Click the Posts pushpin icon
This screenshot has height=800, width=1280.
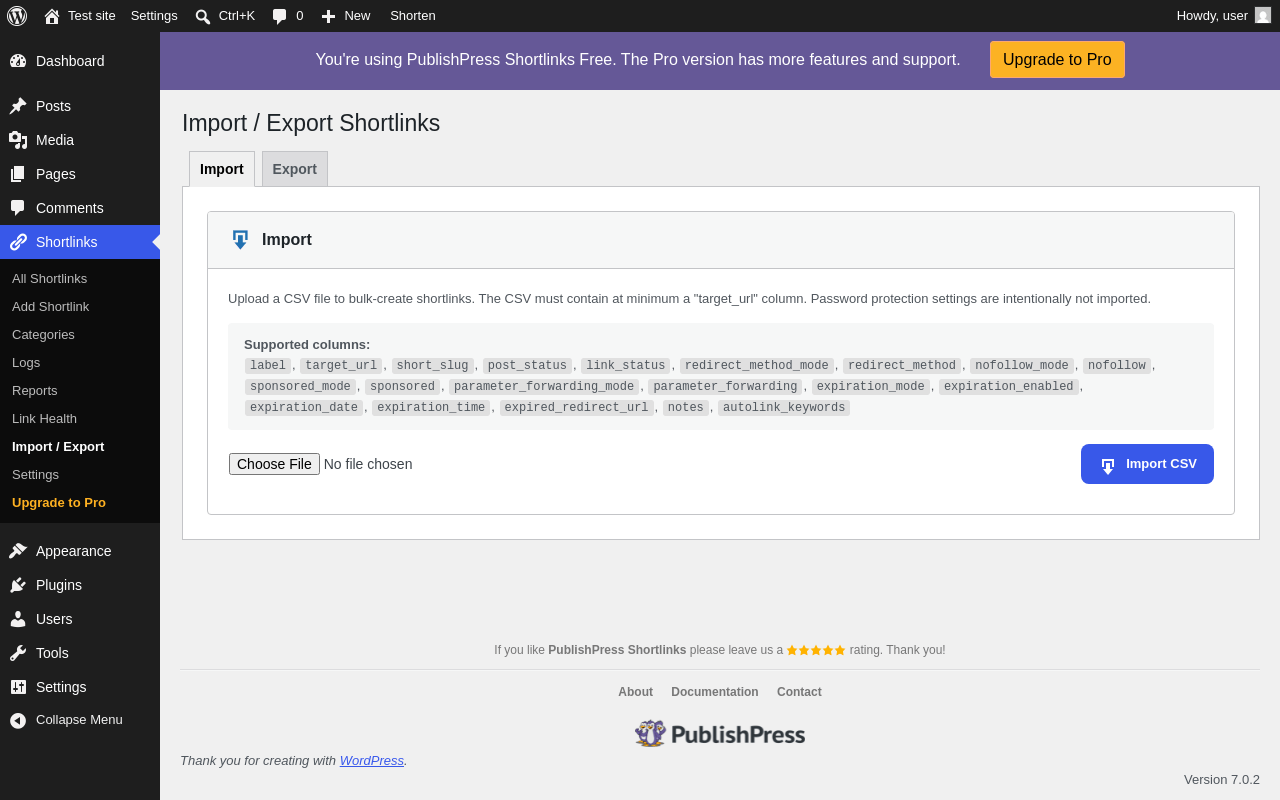(18, 106)
